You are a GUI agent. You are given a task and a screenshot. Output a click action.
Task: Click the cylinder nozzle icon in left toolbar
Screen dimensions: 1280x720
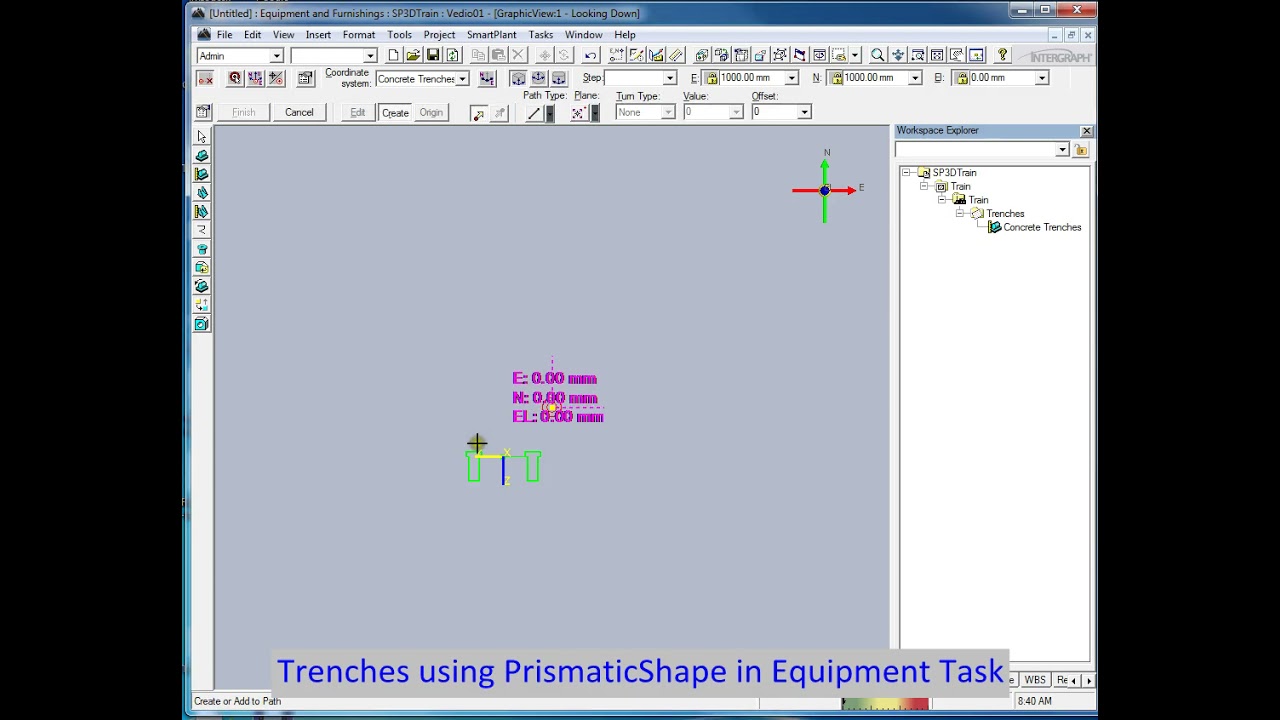pyautogui.click(x=202, y=249)
